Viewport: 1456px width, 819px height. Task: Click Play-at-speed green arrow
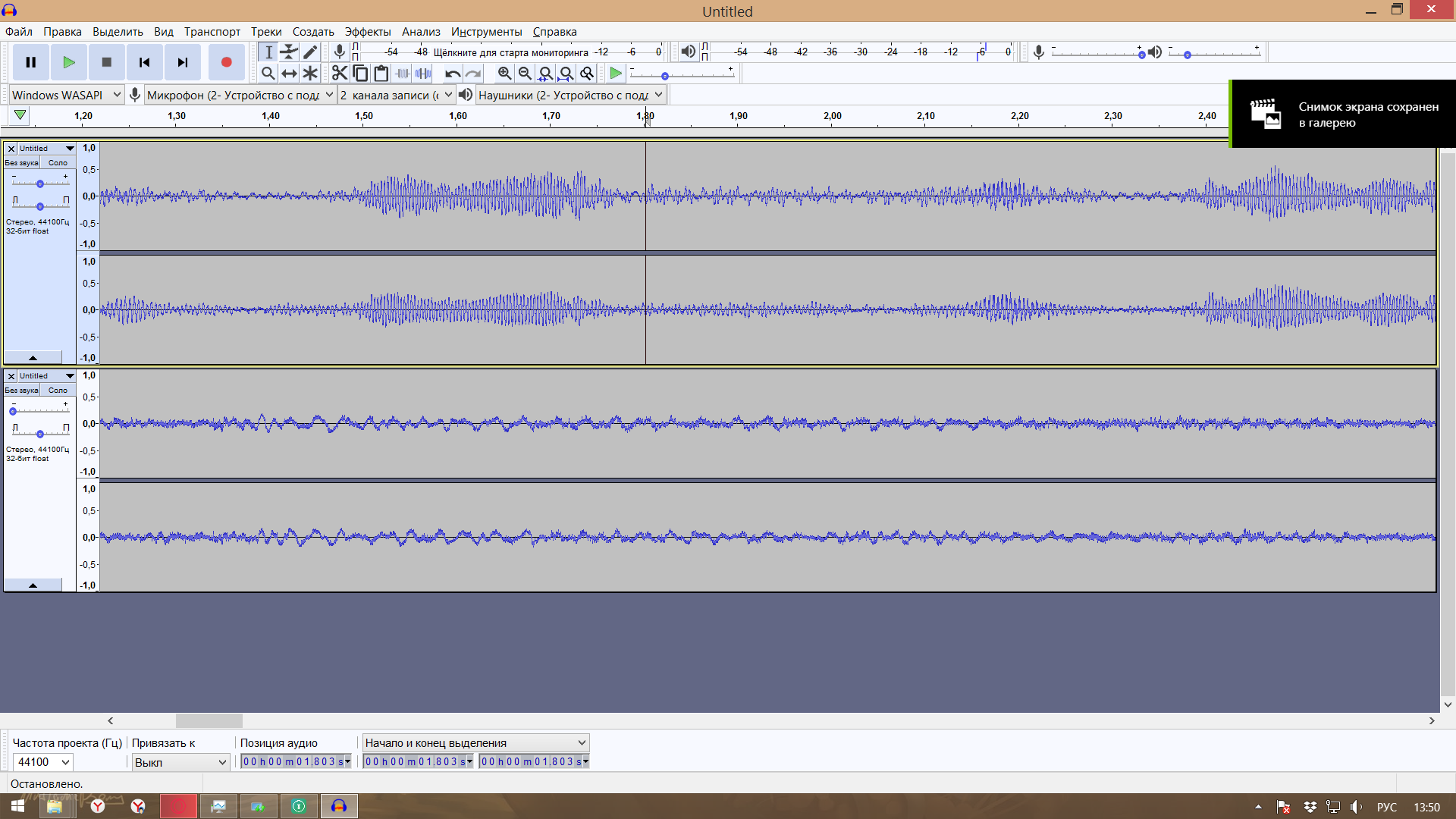[x=616, y=73]
